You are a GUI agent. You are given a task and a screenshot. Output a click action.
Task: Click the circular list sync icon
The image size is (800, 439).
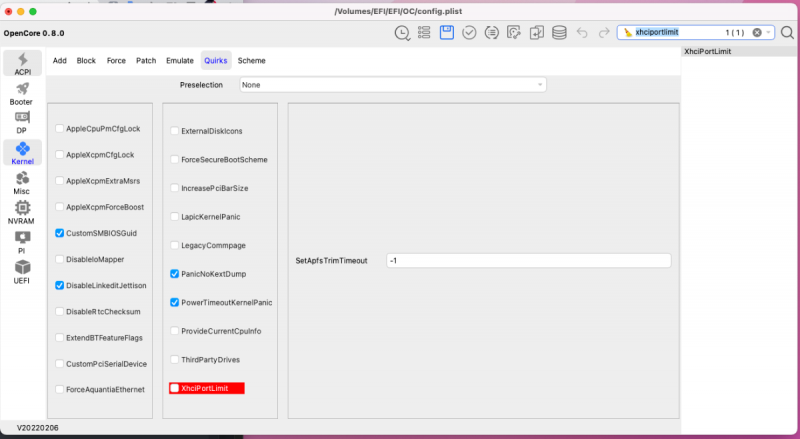point(491,33)
